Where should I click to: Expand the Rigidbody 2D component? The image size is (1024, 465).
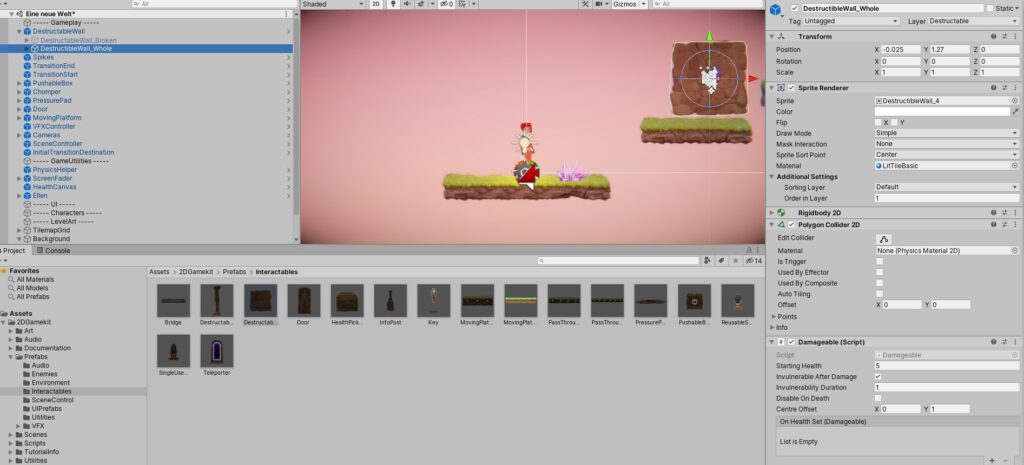point(774,212)
